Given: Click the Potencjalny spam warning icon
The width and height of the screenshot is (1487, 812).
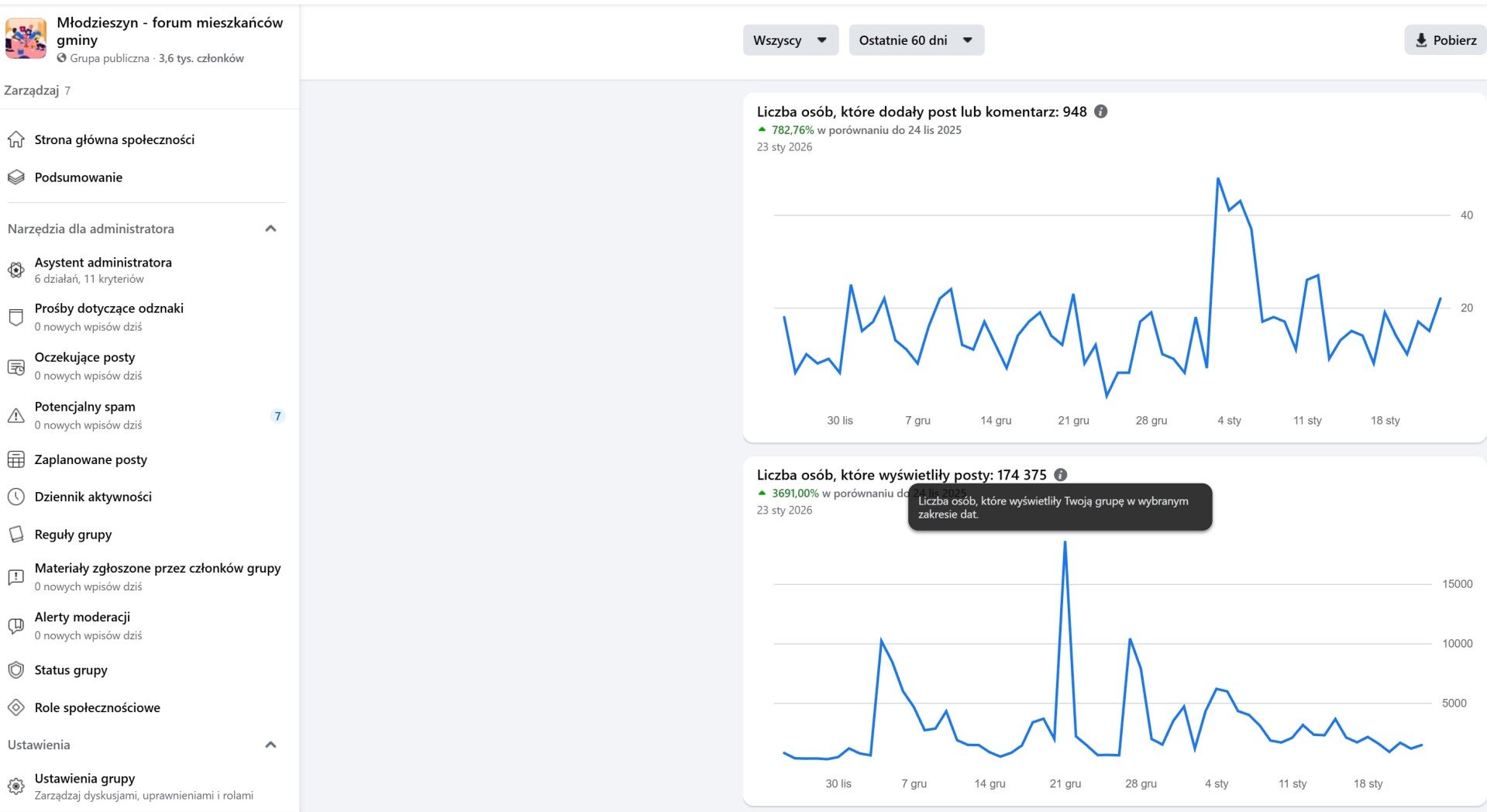Looking at the screenshot, I should click(x=16, y=415).
